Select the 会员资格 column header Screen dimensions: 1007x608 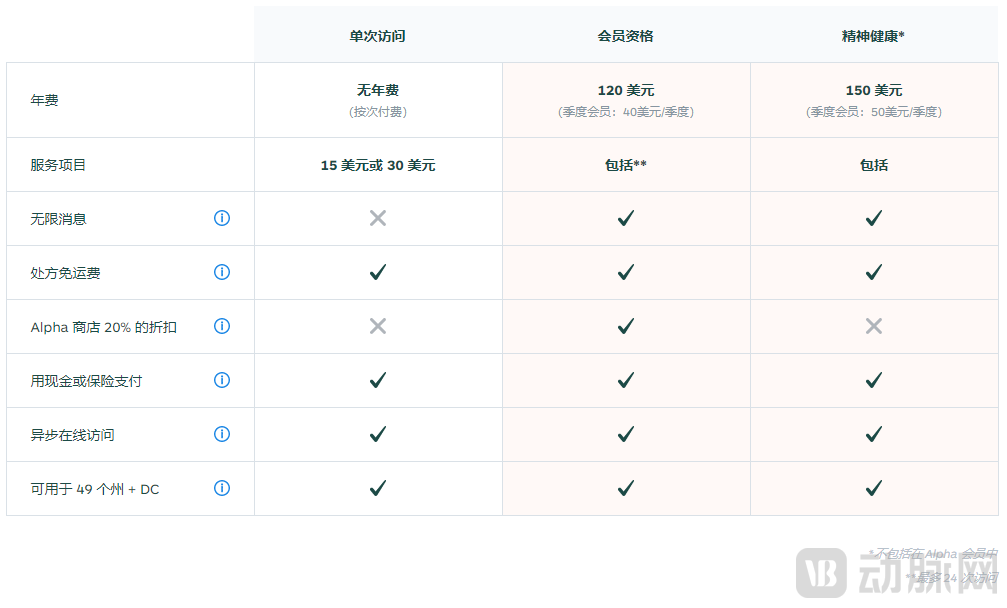626,36
